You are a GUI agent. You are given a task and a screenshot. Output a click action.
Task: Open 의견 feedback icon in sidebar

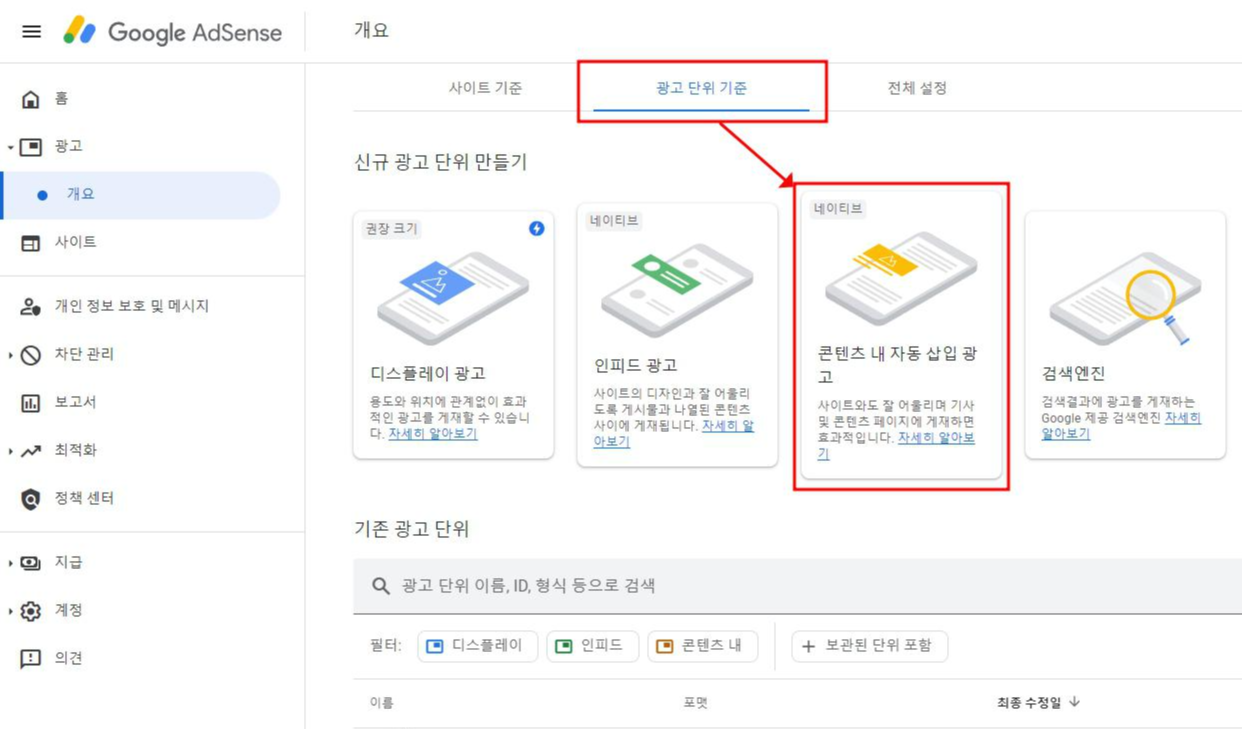click(x=32, y=658)
